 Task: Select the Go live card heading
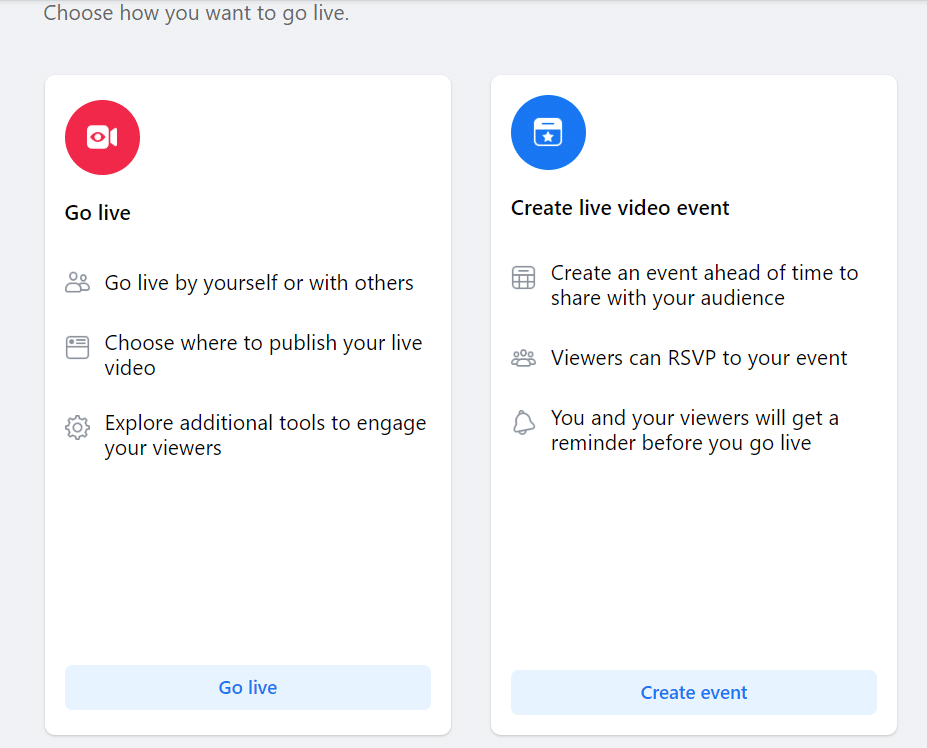98,213
